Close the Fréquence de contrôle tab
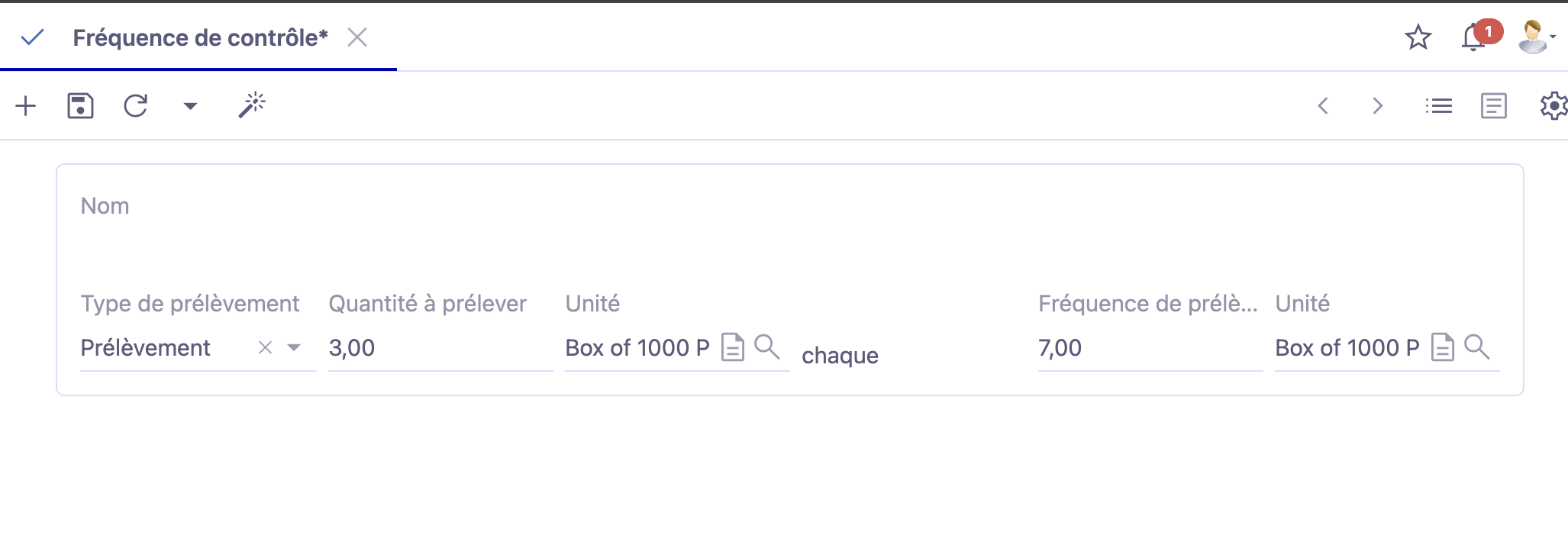The width and height of the screenshot is (1568, 542). coord(357,37)
